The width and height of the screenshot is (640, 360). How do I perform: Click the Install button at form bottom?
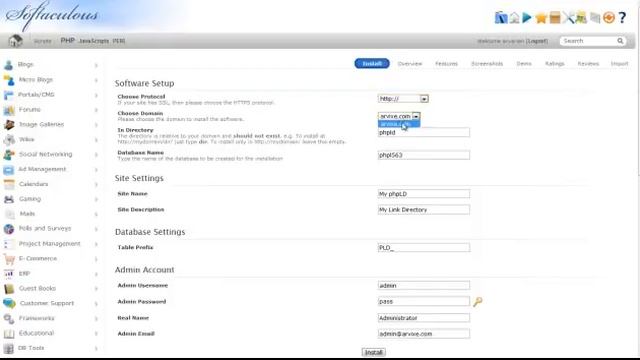[373, 352]
